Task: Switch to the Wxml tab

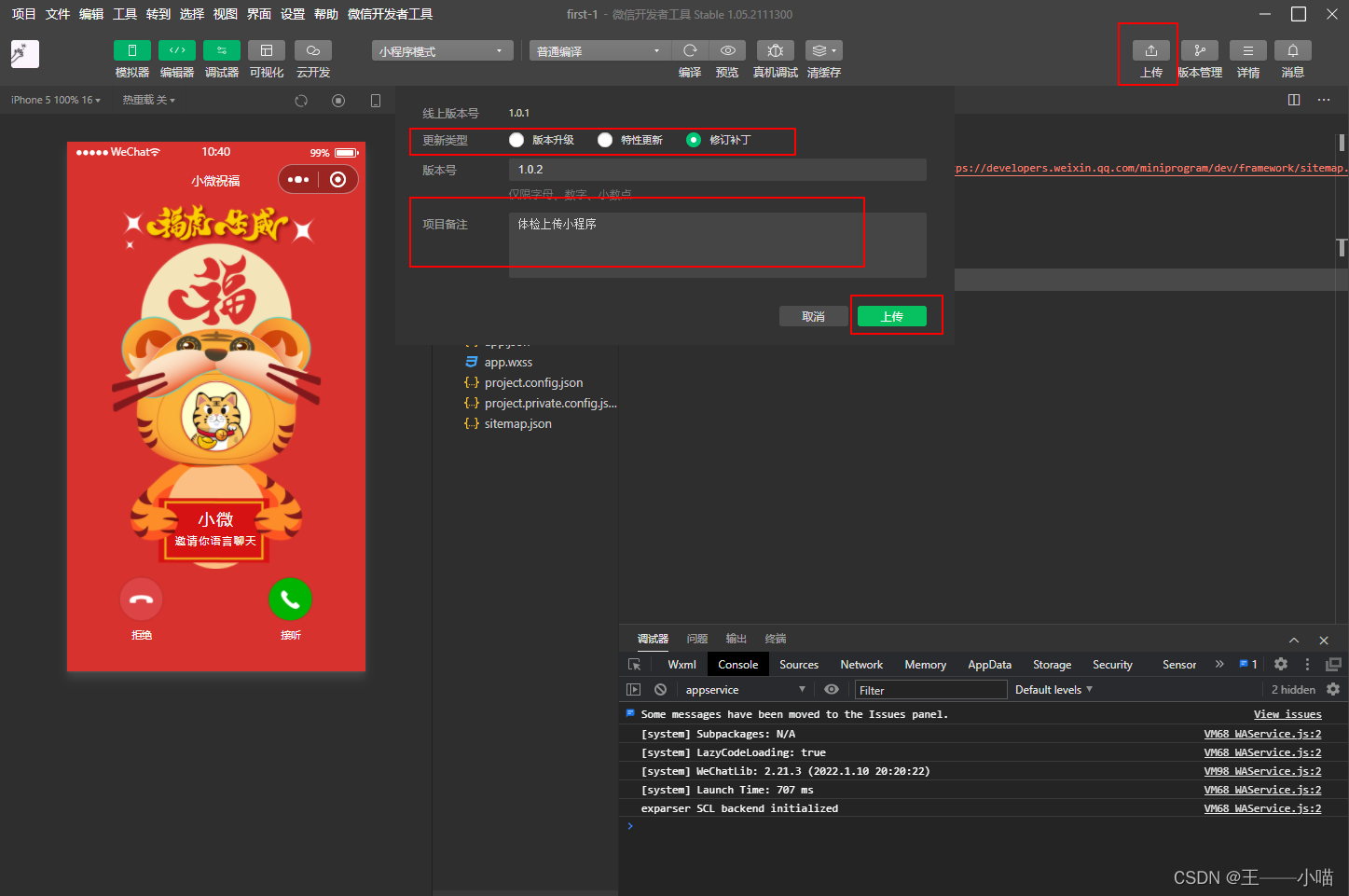Action: pyautogui.click(x=681, y=665)
